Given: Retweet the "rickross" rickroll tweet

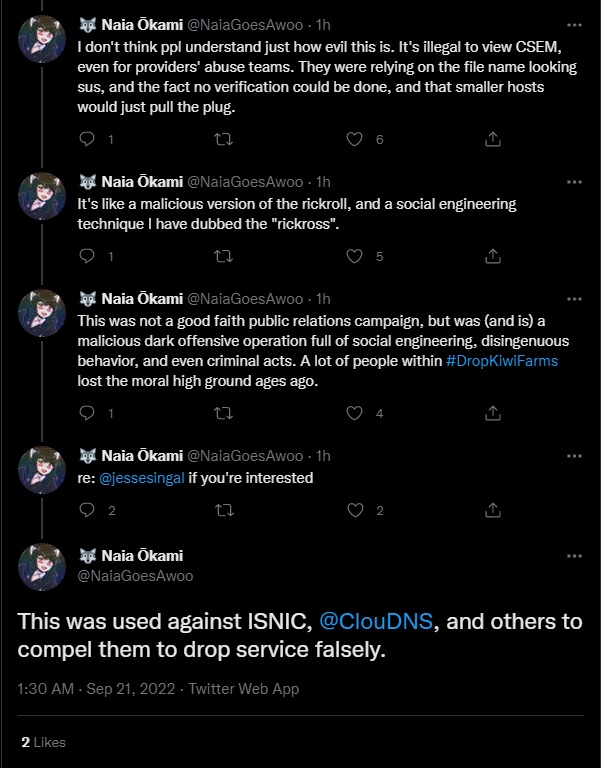Looking at the screenshot, I should point(223,256).
